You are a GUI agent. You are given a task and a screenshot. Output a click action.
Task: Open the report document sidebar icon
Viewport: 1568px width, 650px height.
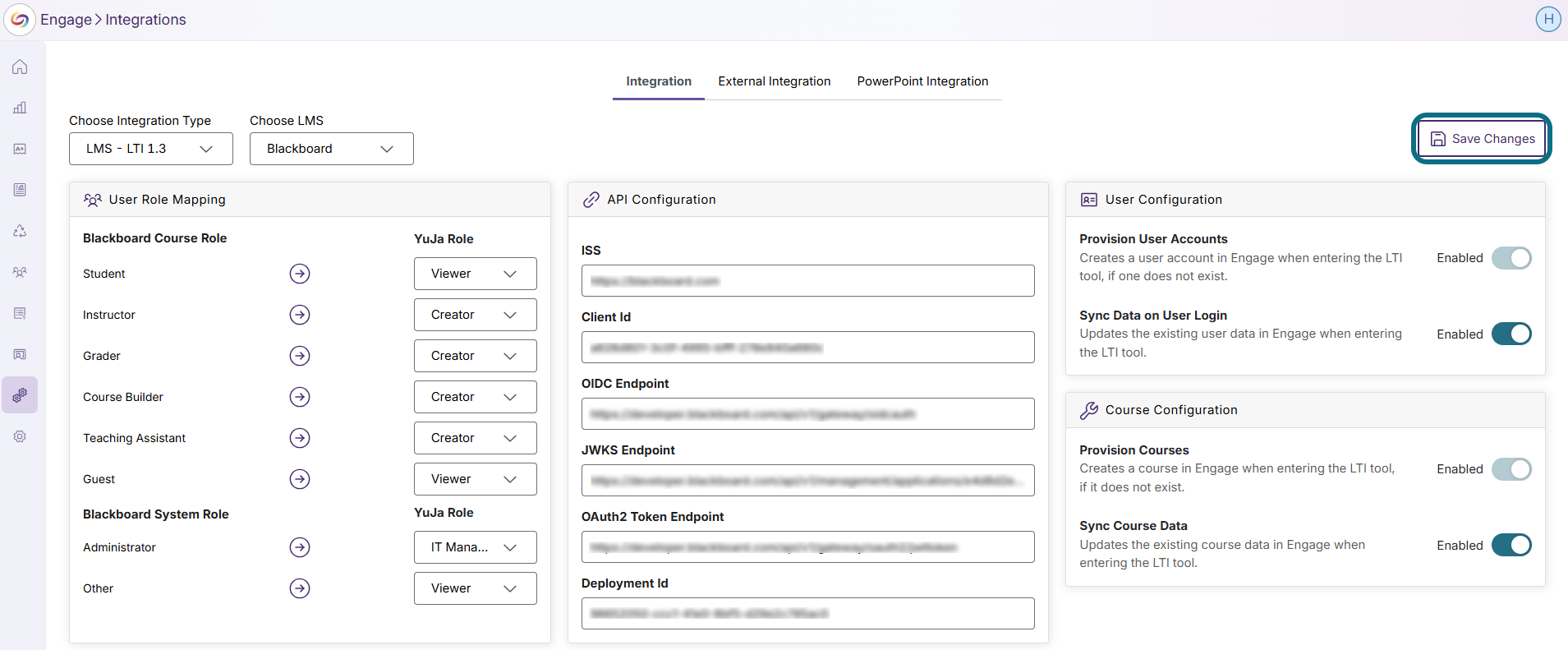[x=20, y=190]
